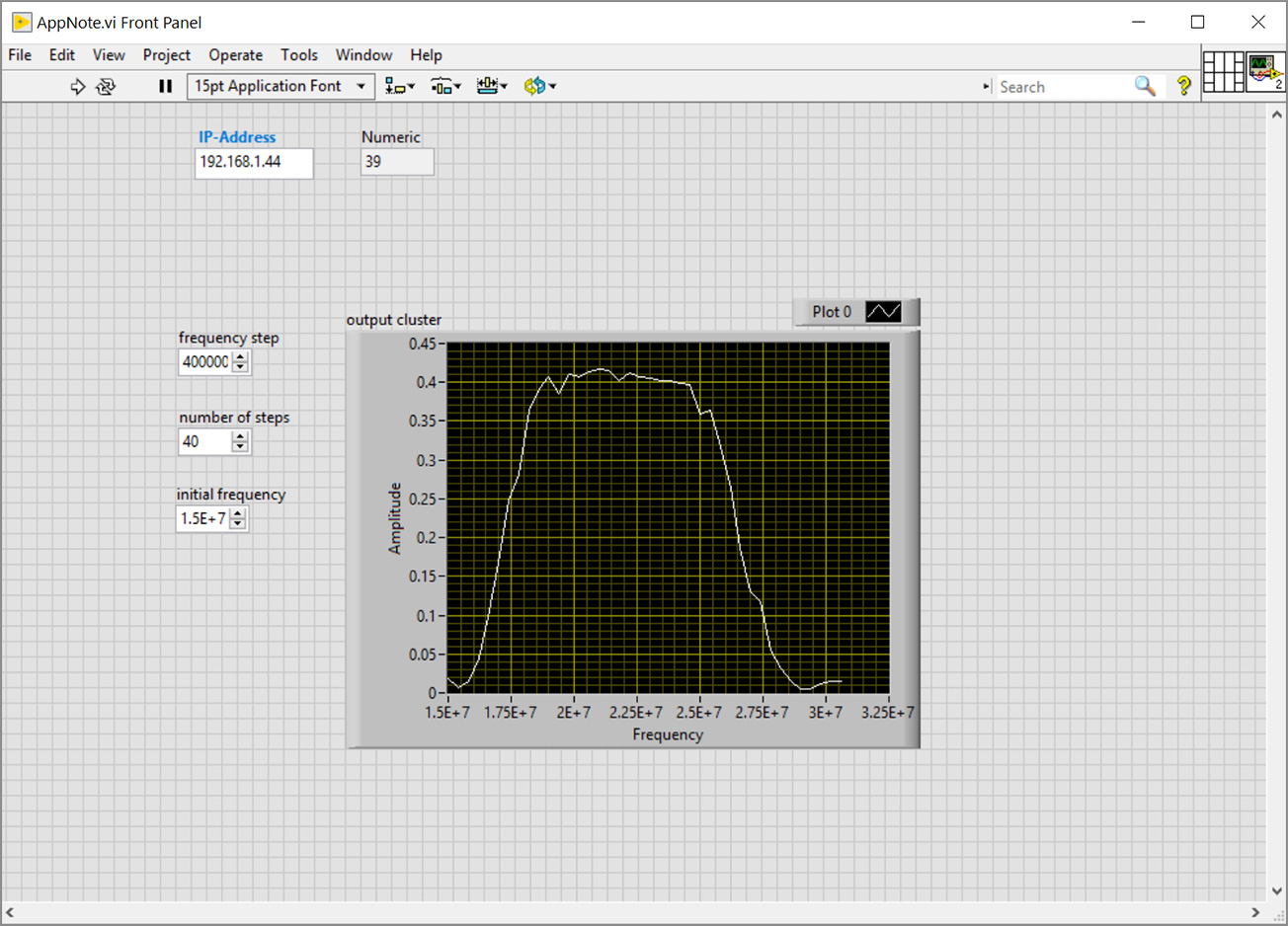Screen dimensions: 1288x926
Task: Expand the 15pt Application Font dropdown
Action: pos(361,87)
